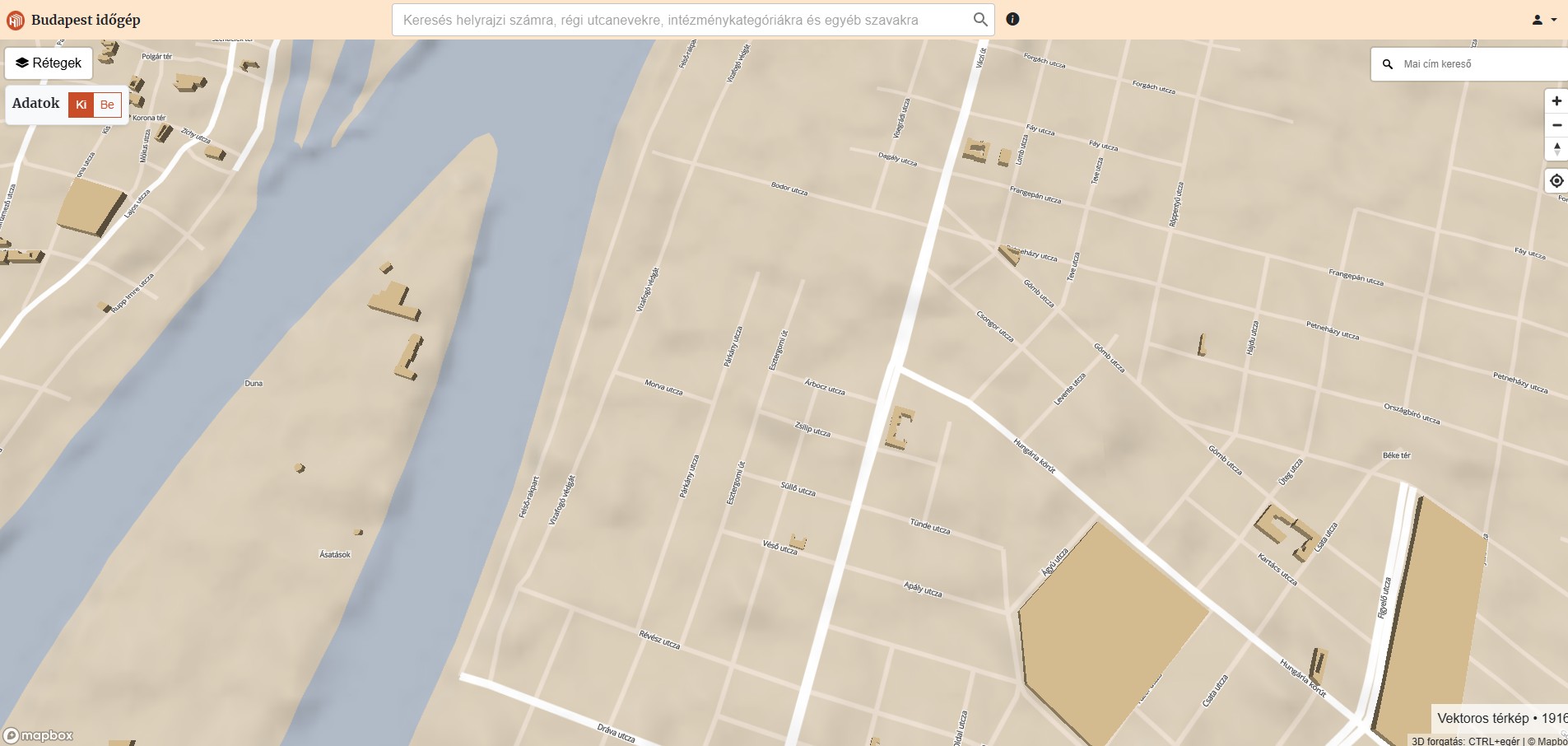Open the info icon beside the search bar

pos(1012,20)
